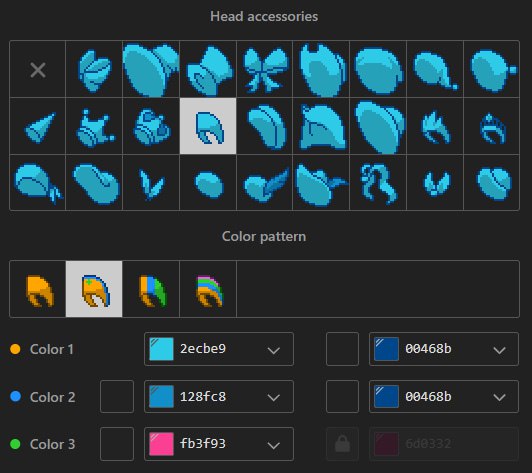Image resolution: width=532 pixels, height=473 pixels.
Task: Toggle checkbox next to first 00468b field
Action: (342, 349)
